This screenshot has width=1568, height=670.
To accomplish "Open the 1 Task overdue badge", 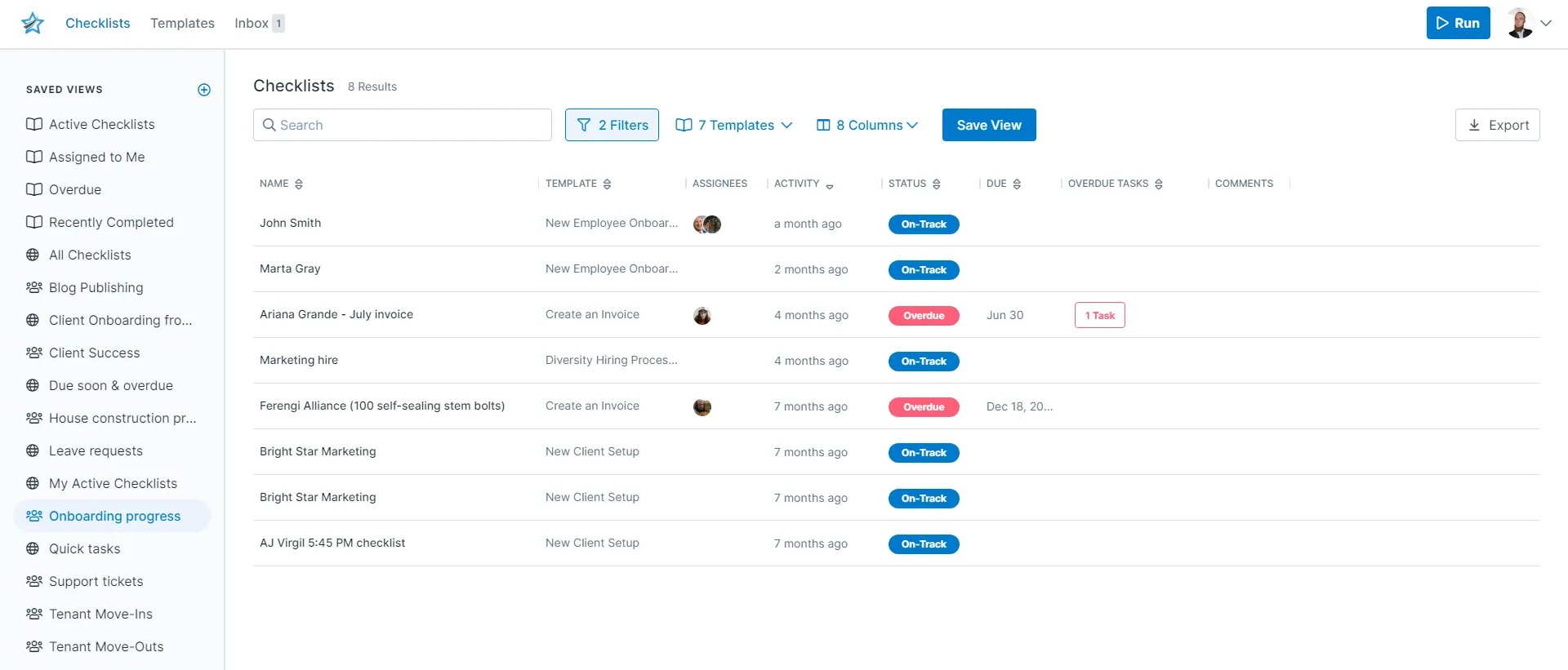I will tap(1100, 315).
